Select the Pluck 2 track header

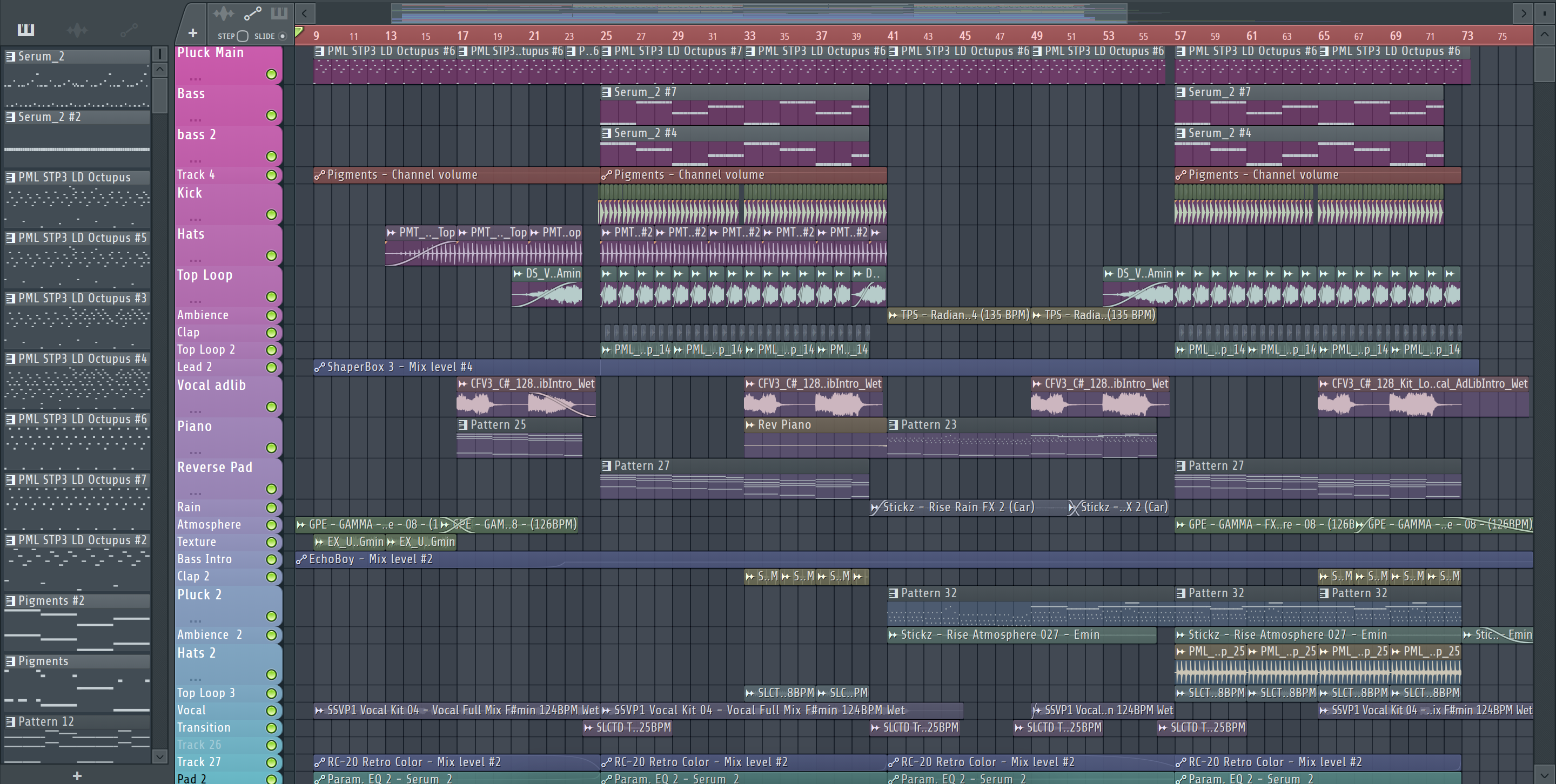[x=229, y=605]
